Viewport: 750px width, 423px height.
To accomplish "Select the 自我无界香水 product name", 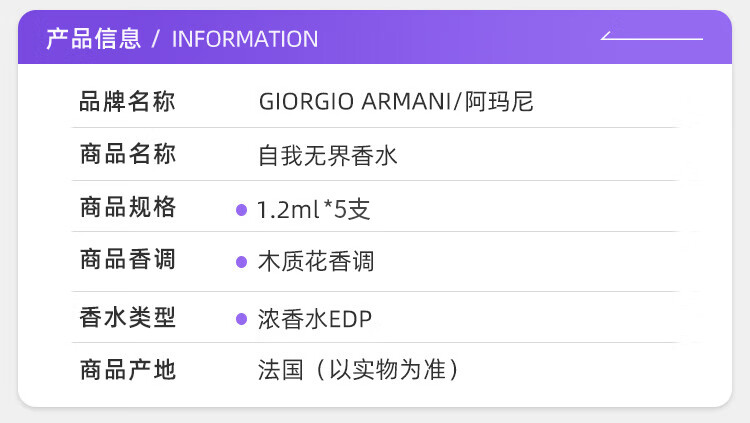I will click(327, 155).
